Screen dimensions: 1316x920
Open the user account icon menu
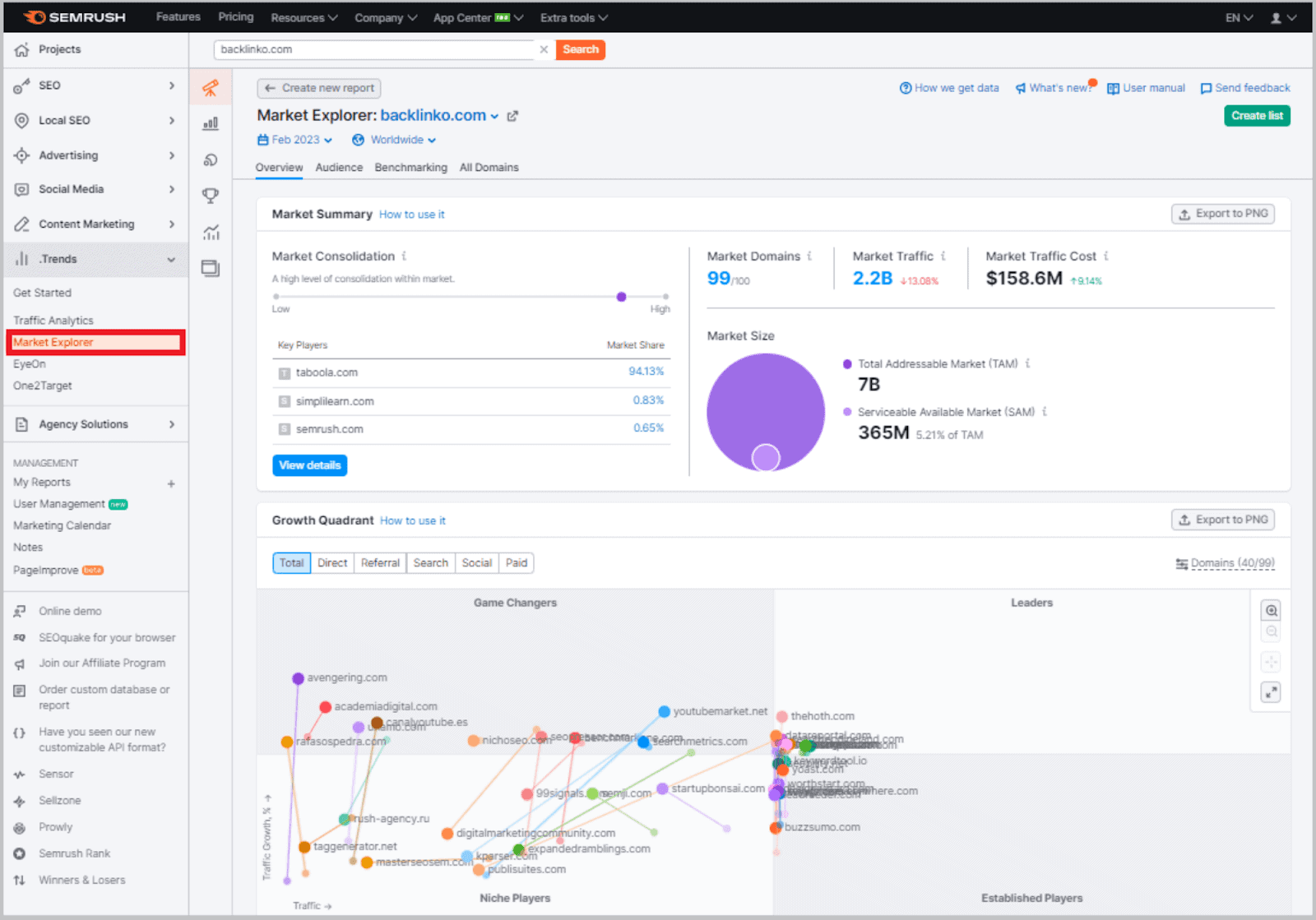[x=1282, y=17]
